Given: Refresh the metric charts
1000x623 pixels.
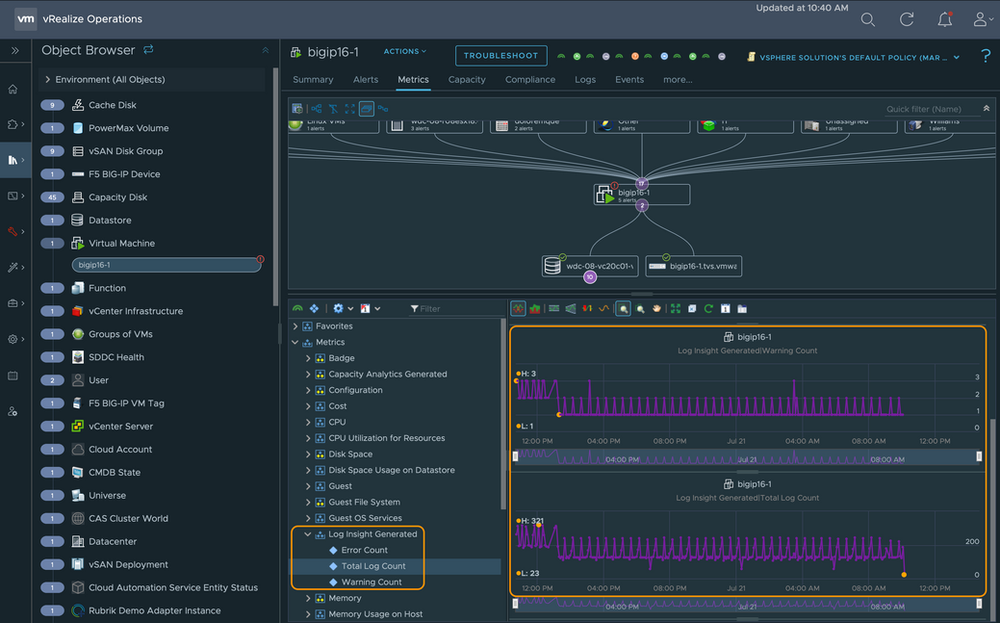Looking at the screenshot, I should [708, 309].
